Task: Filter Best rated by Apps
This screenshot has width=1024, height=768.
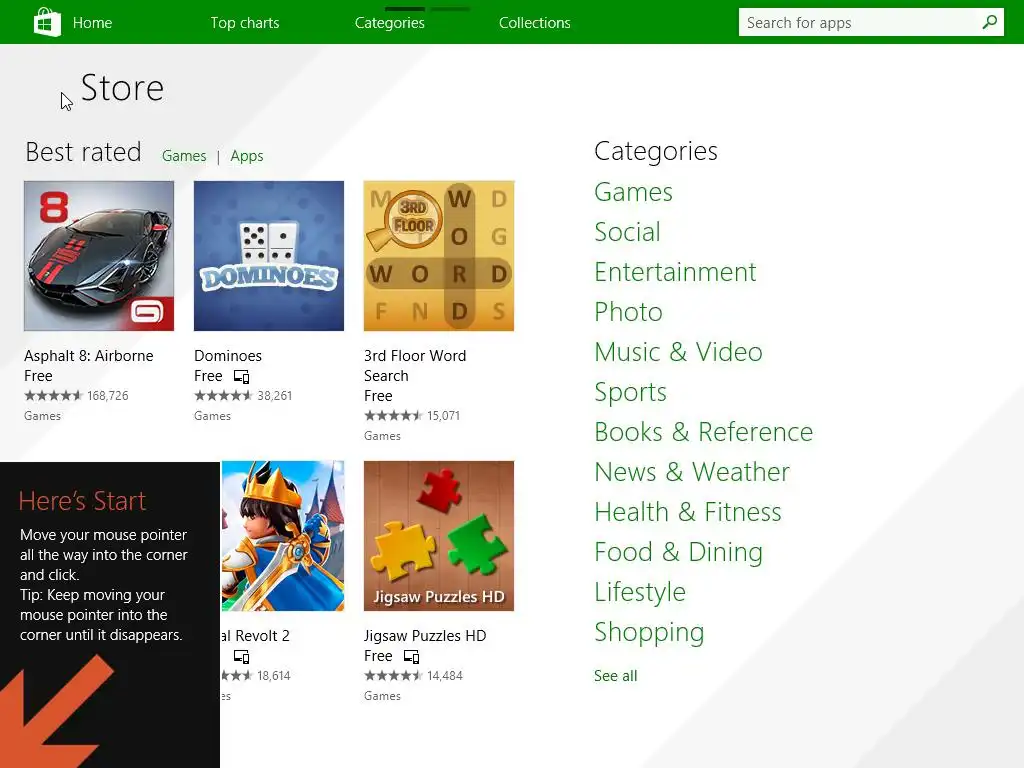Action: pyautogui.click(x=246, y=156)
